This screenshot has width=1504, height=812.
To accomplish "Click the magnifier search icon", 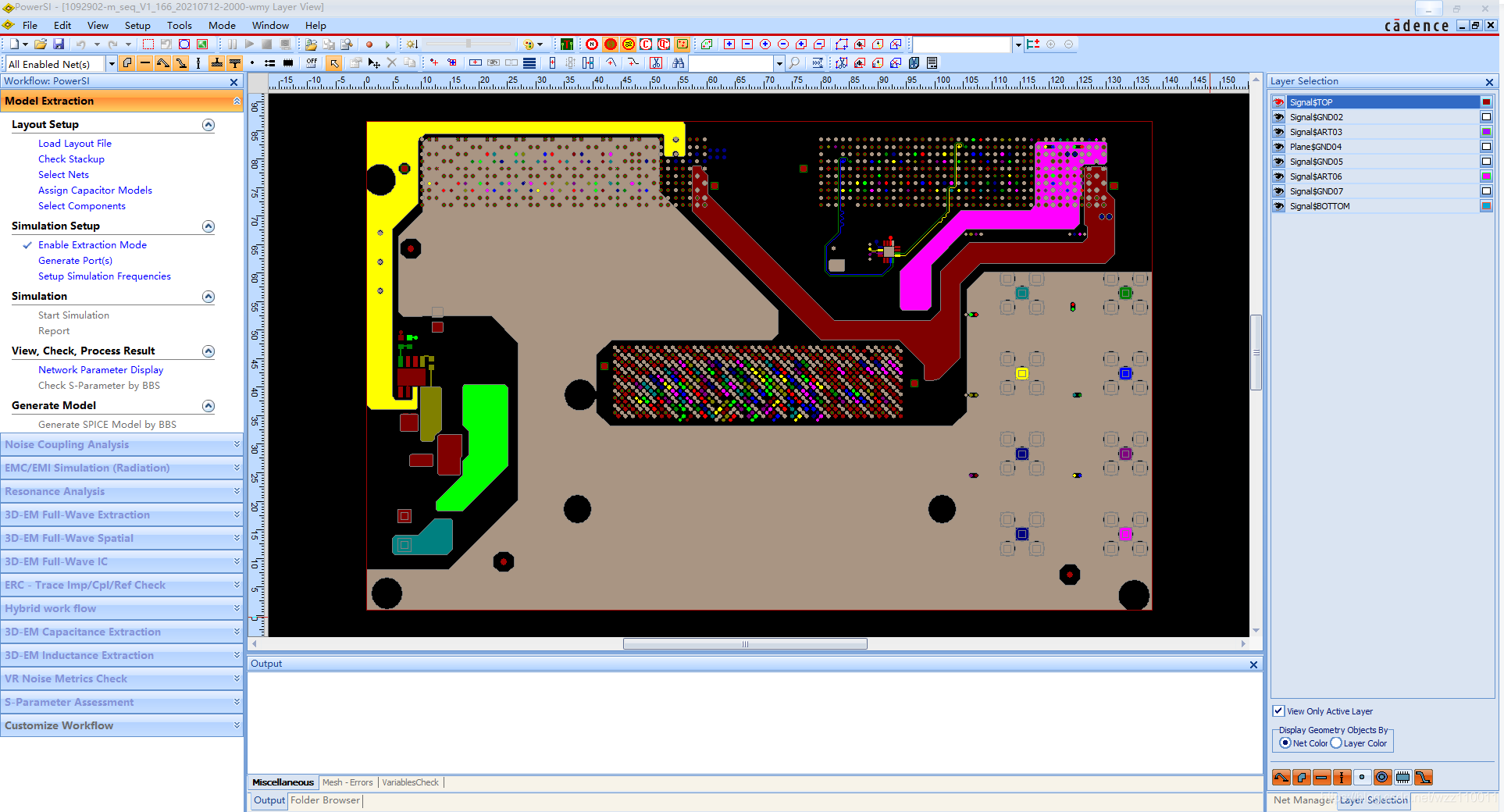I will 794,63.
